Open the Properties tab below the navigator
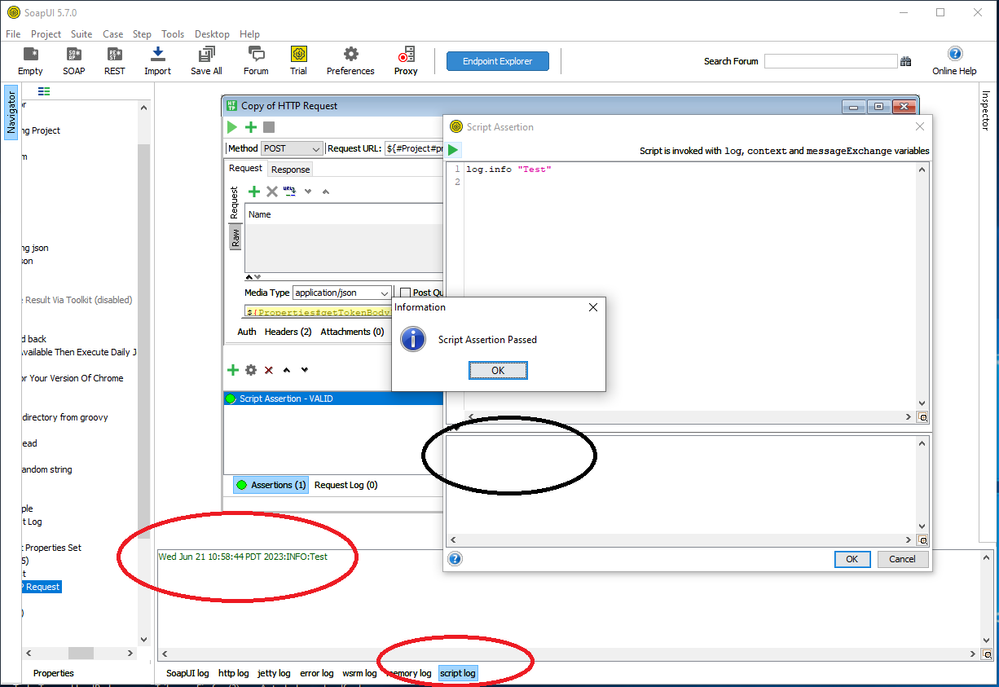 coord(54,673)
